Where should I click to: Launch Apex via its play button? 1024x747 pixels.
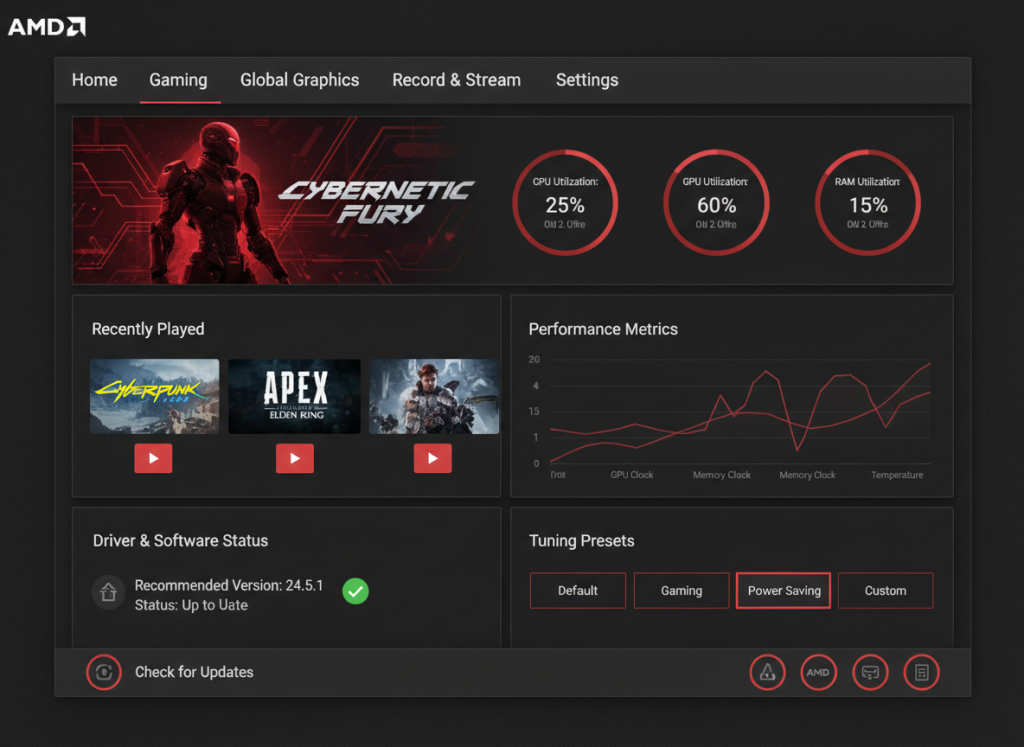(x=295, y=458)
